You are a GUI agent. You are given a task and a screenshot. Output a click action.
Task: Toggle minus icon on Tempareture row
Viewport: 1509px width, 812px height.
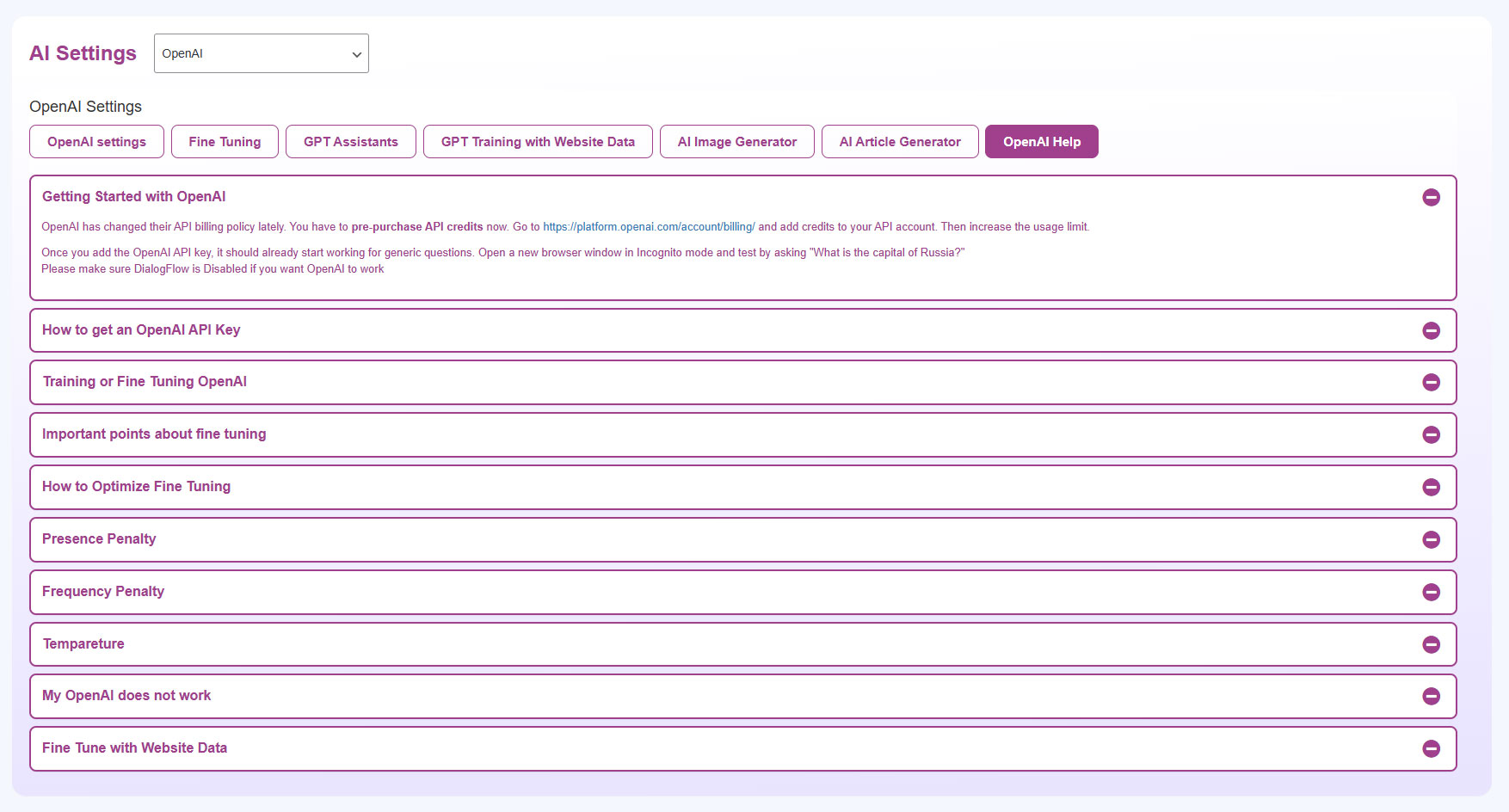[1431, 644]
